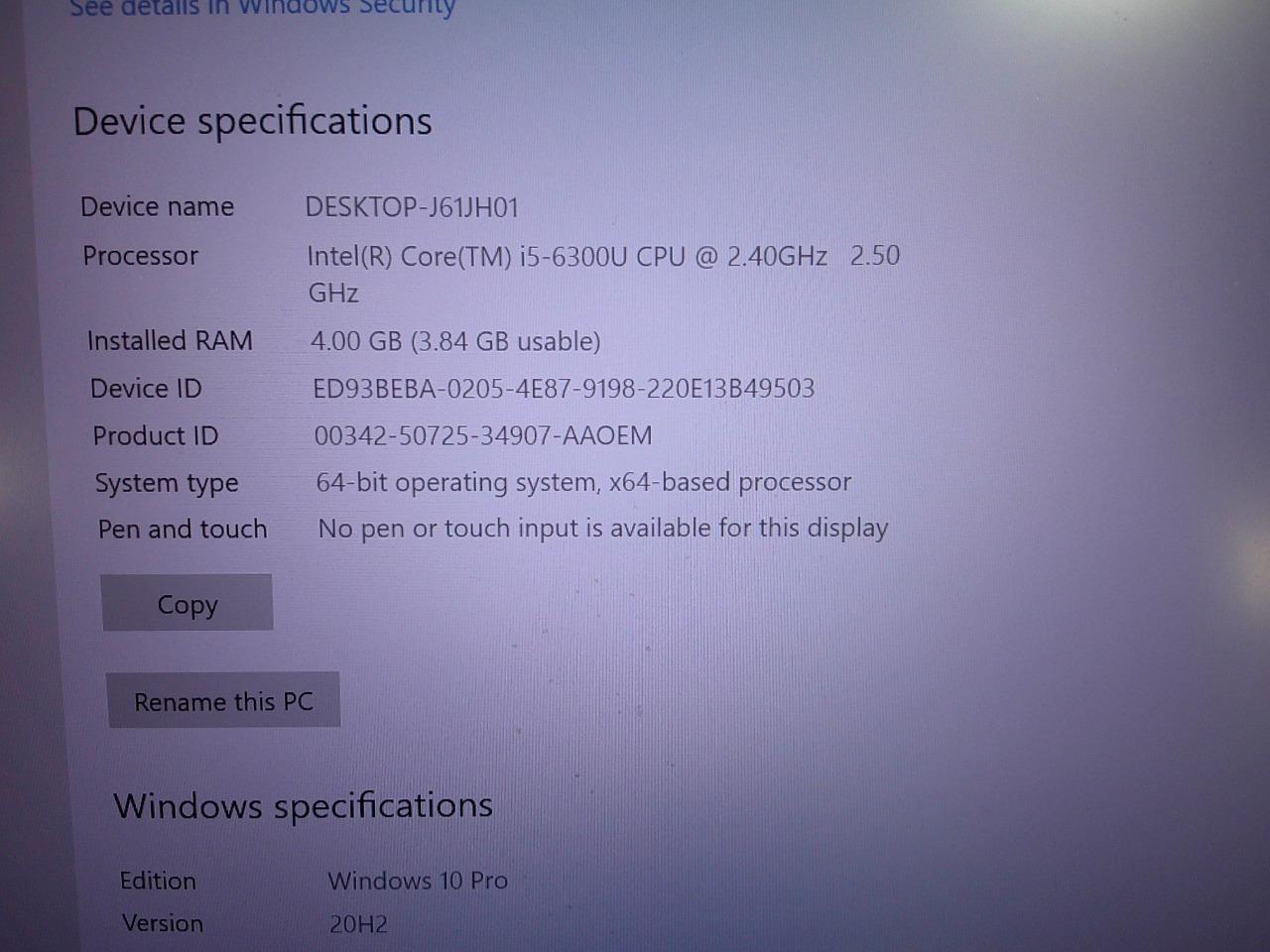Click the Rename this PC button

point(223,701)
